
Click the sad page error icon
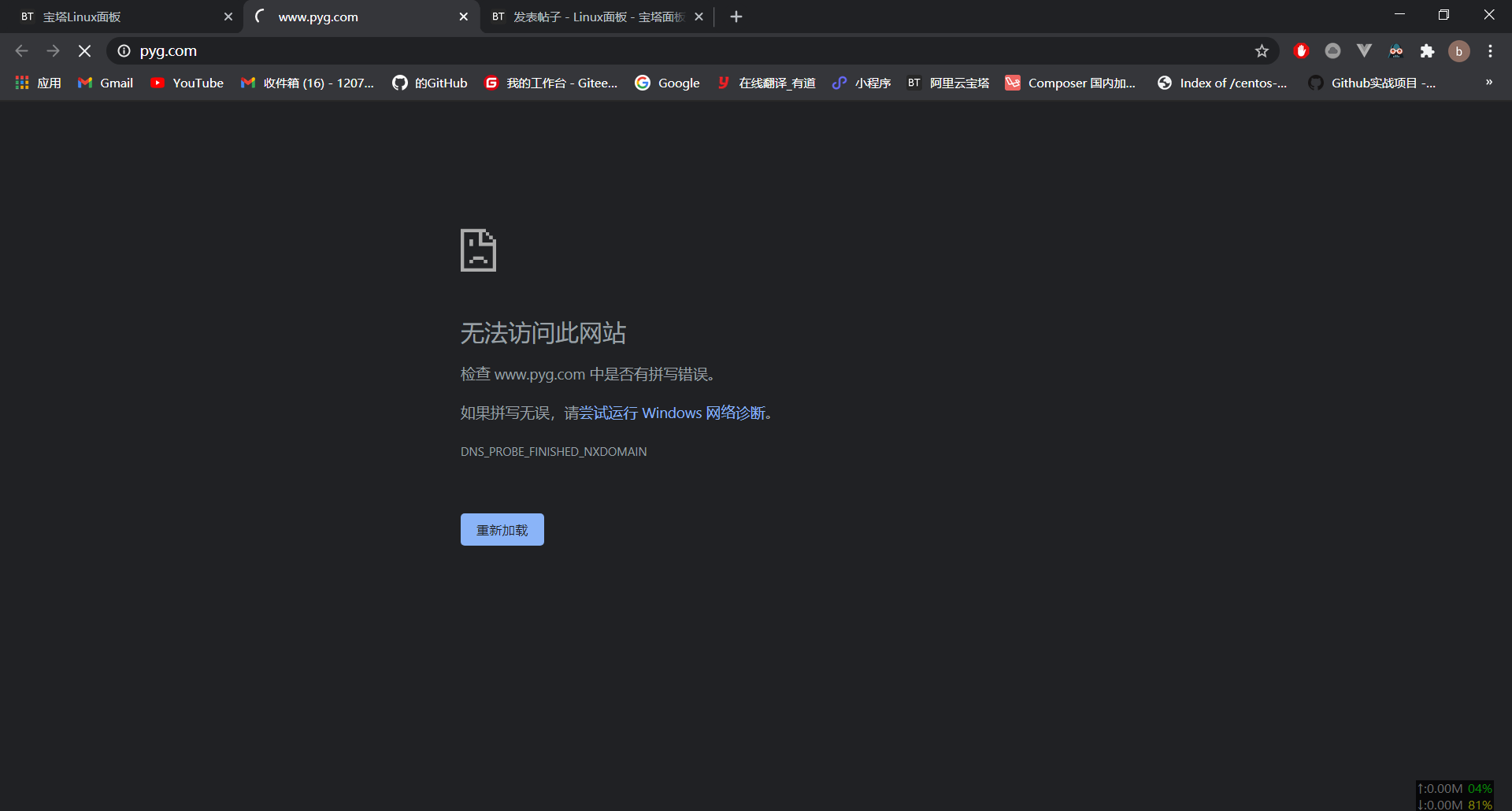click(x=478, y=250)
